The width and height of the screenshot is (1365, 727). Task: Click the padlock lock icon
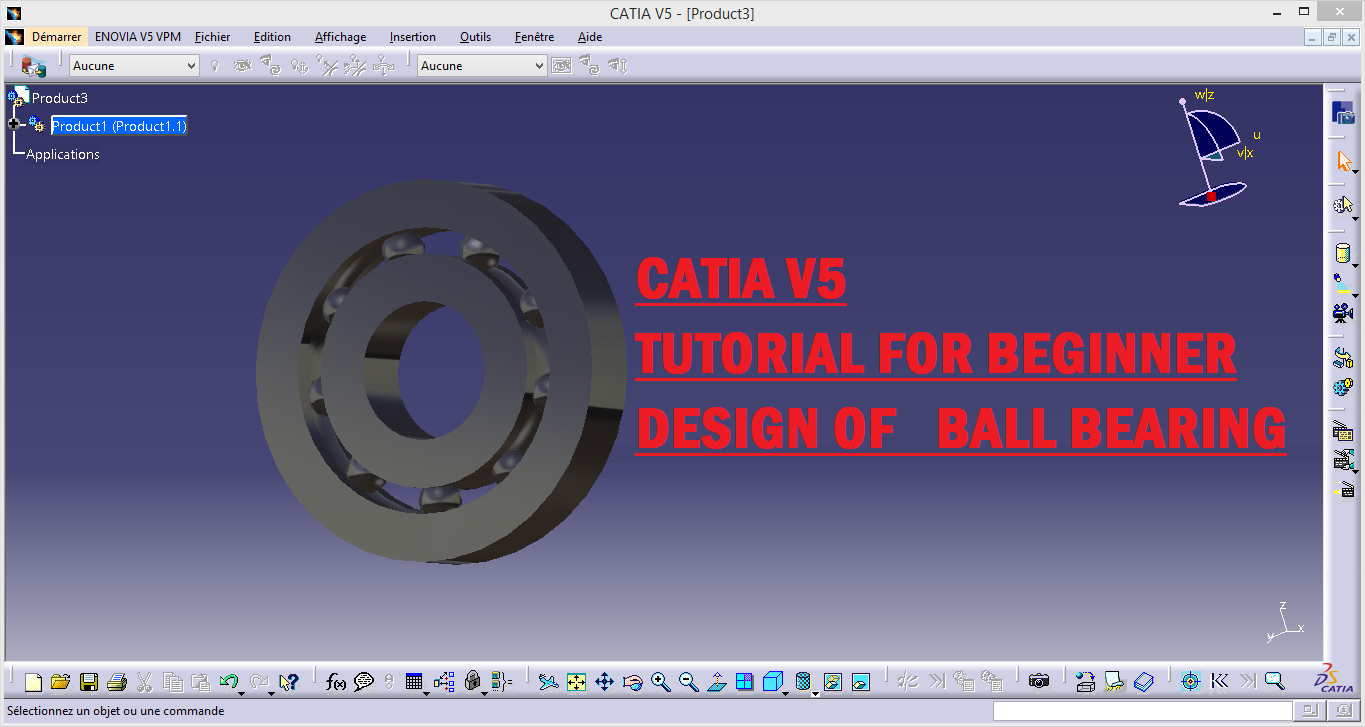473,682
